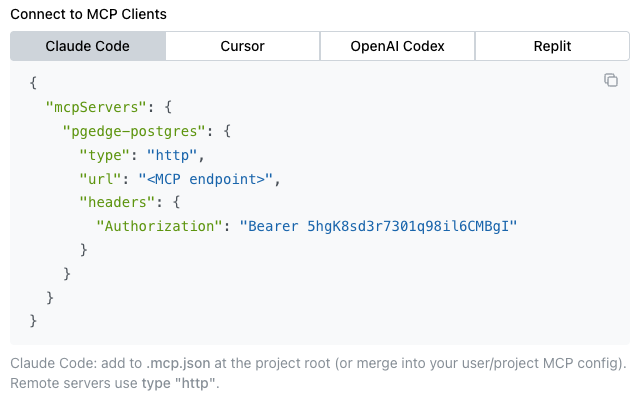This screenshot has height=405, width=639.
Task: Show the Replit configuration tab
Action: 552,46
